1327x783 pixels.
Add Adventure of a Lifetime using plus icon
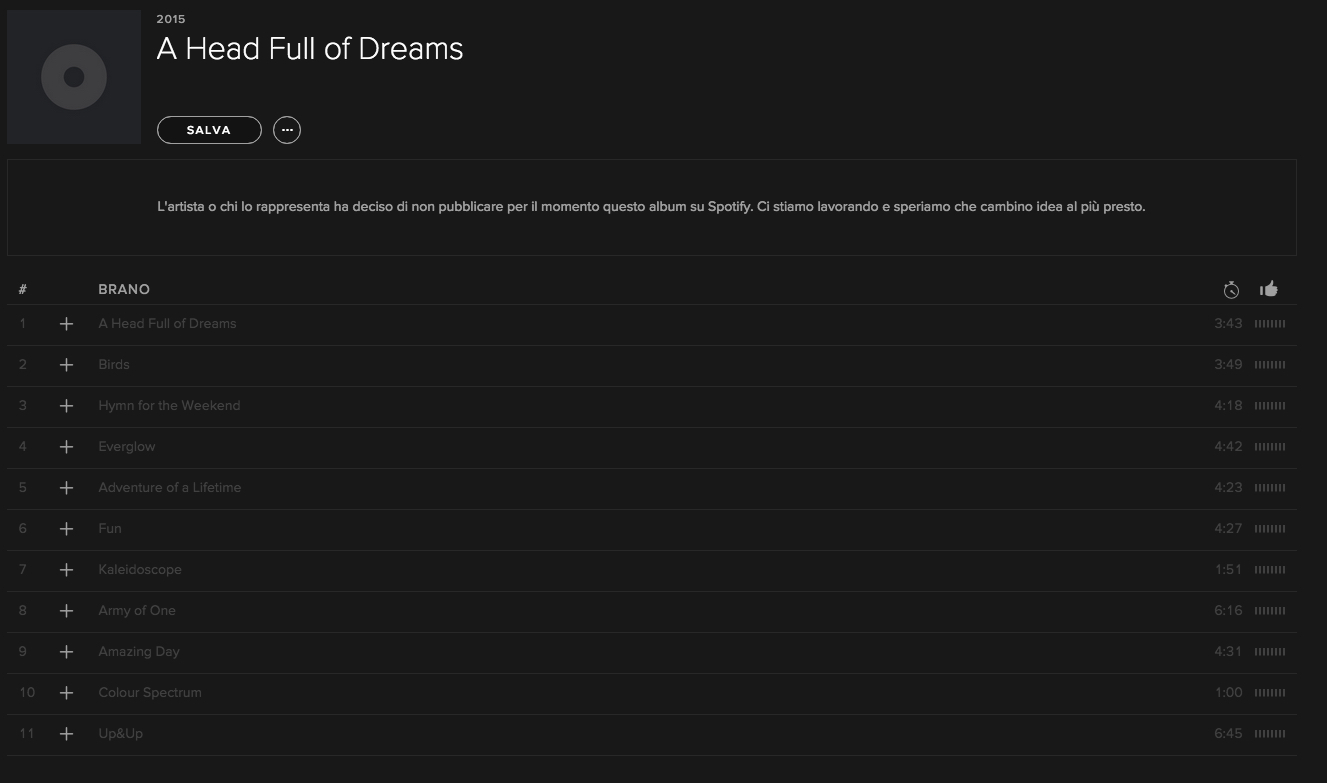click(x=66, y=488)
